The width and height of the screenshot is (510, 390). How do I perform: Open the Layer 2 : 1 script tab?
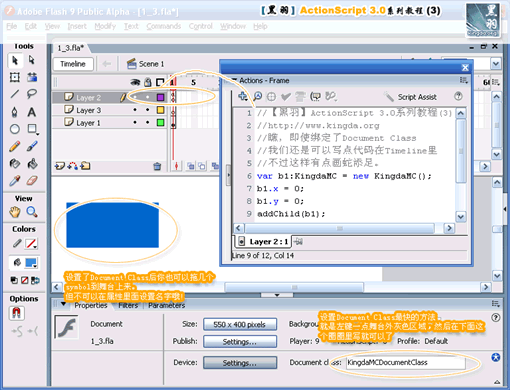click(x=264, y=242)
